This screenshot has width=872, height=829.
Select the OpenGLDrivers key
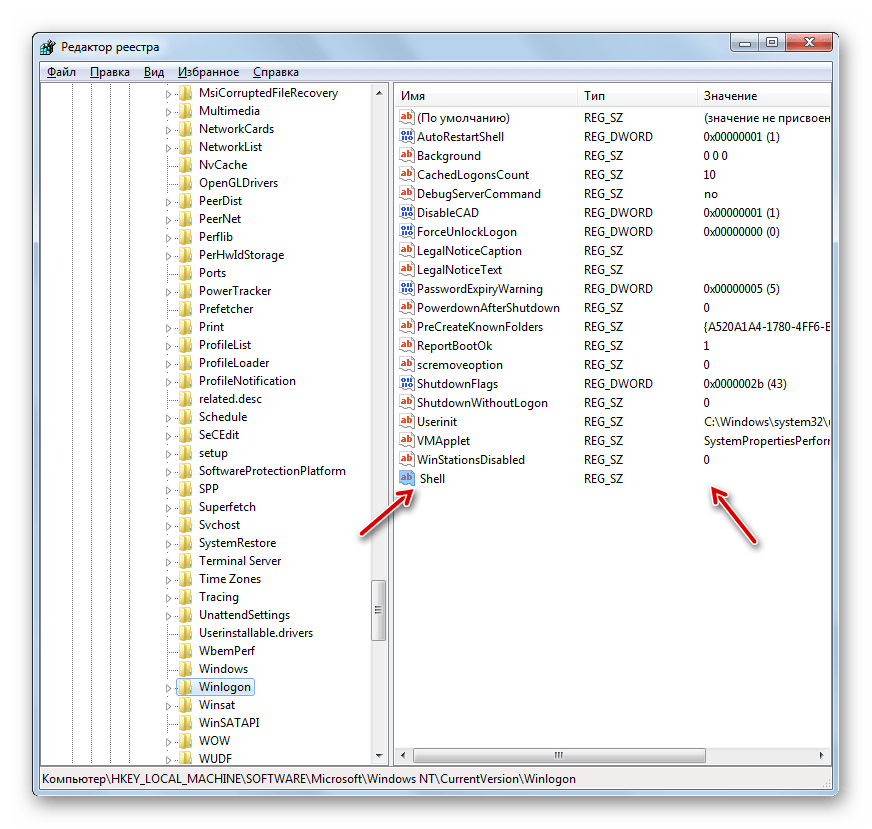[238, 183]
